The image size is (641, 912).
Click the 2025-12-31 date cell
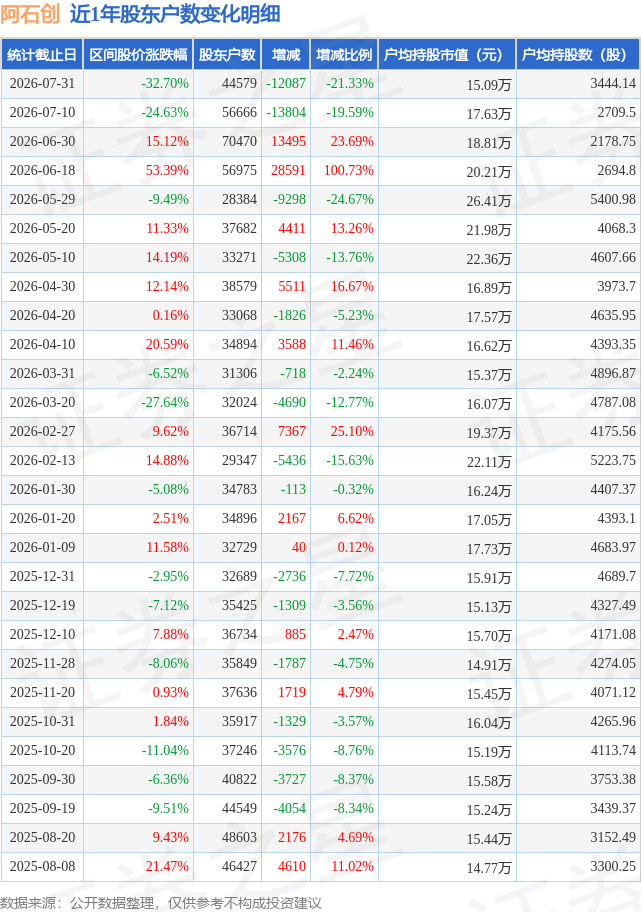[x=42, y=576]
